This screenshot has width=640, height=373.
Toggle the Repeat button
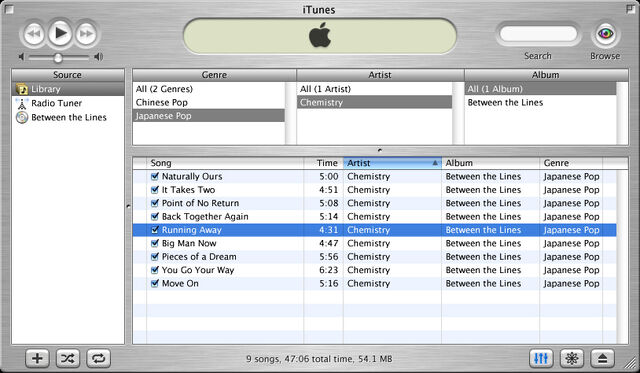pos(98,358)
